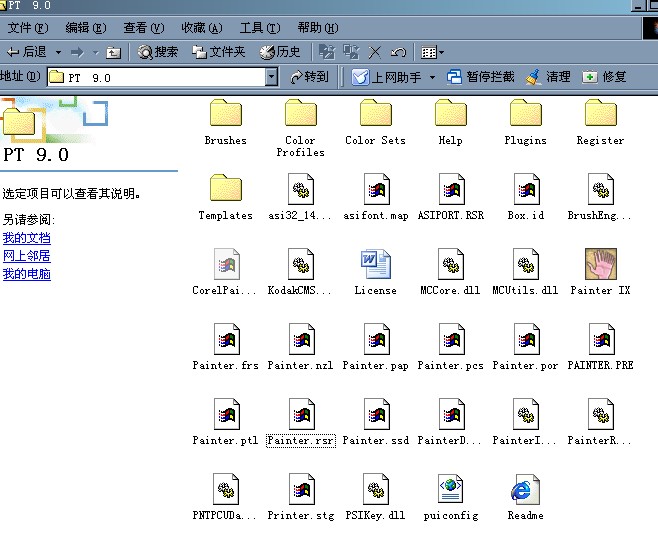Open the 编辑(E) menu
The height and width of the screenshot is (546, 658).
[x=86, y=28]
